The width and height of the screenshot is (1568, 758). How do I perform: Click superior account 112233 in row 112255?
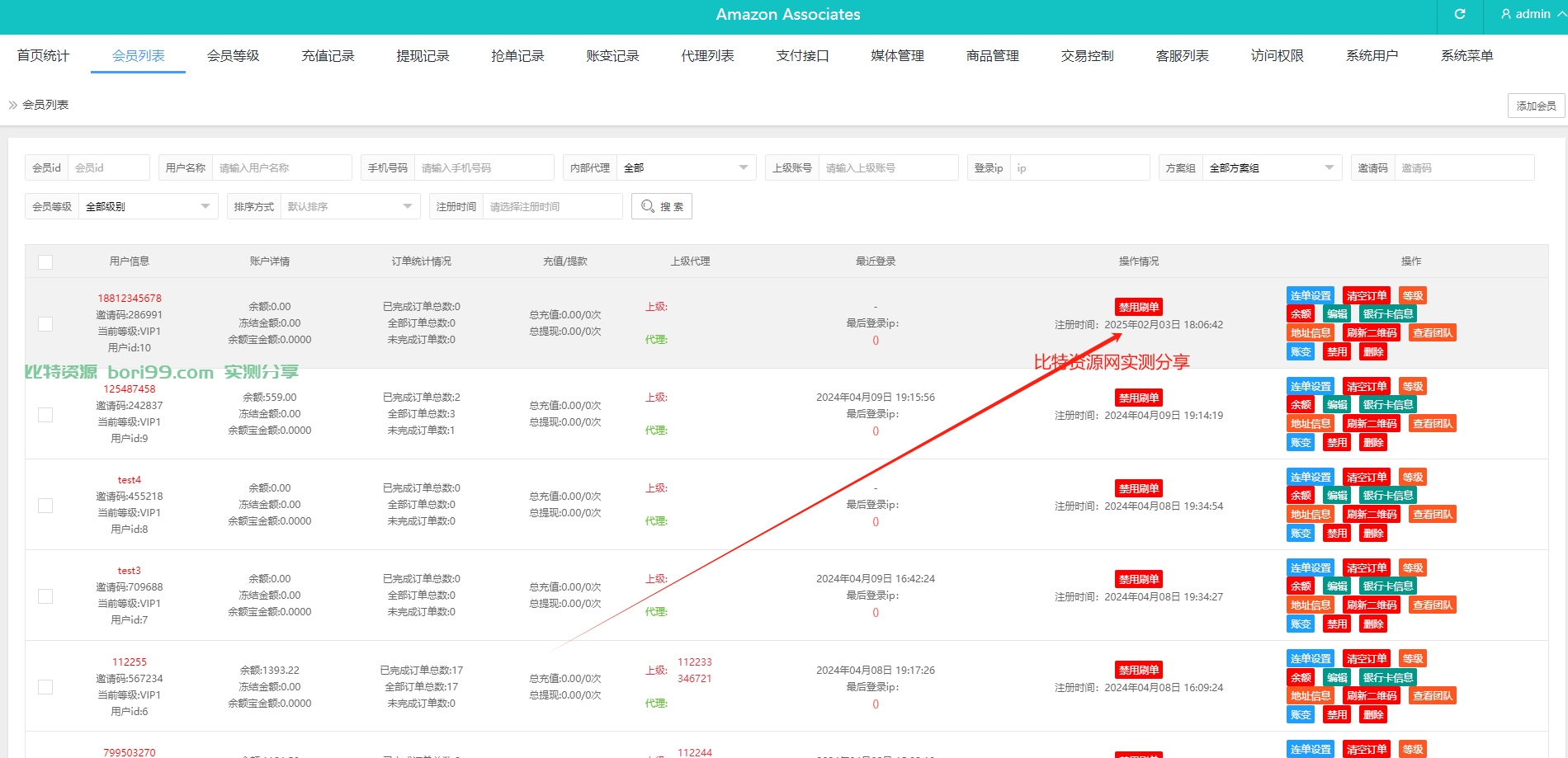pyautogui.click(x=695, y=661)
